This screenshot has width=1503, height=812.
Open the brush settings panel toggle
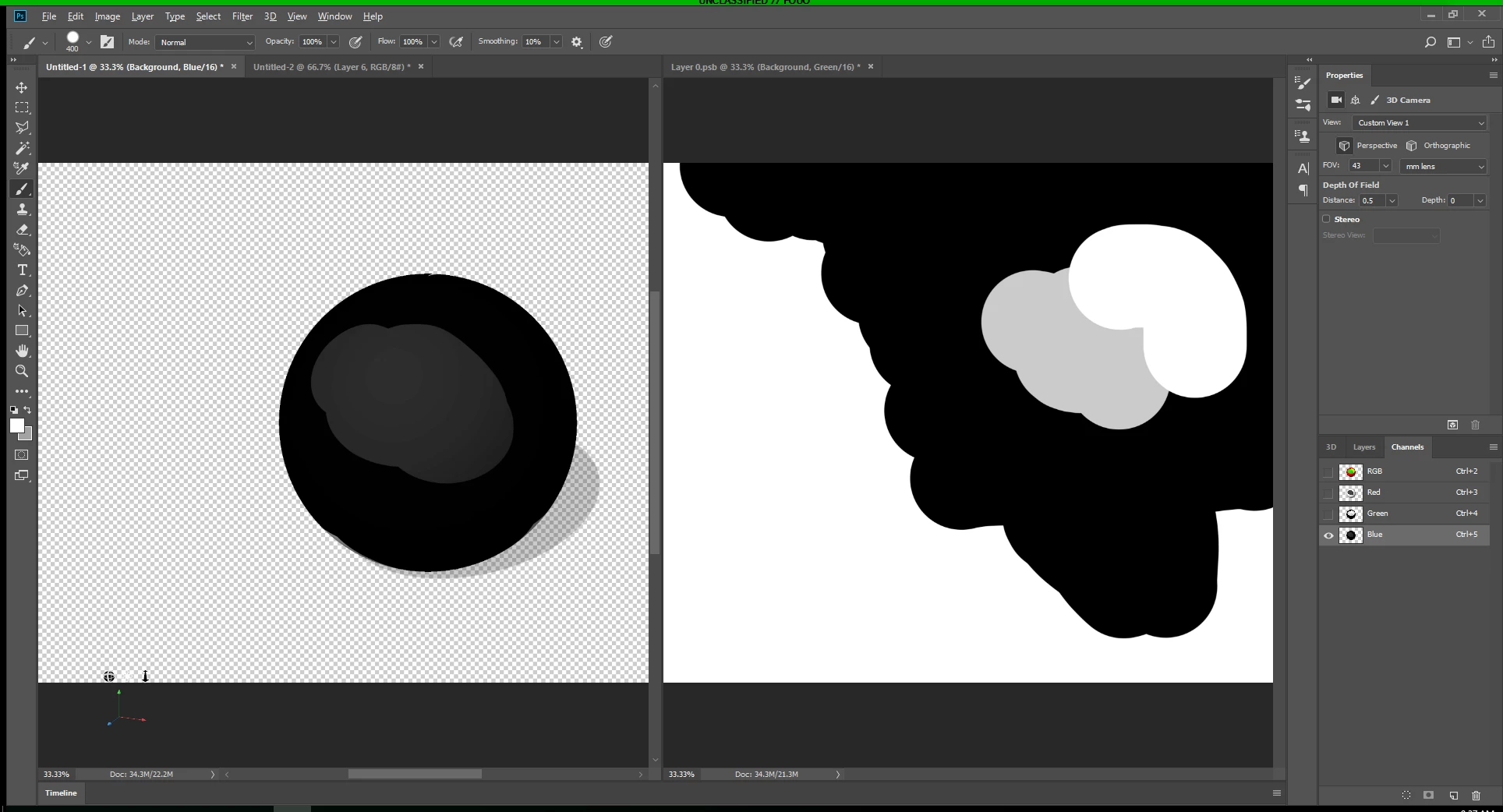tap(108, 42)
